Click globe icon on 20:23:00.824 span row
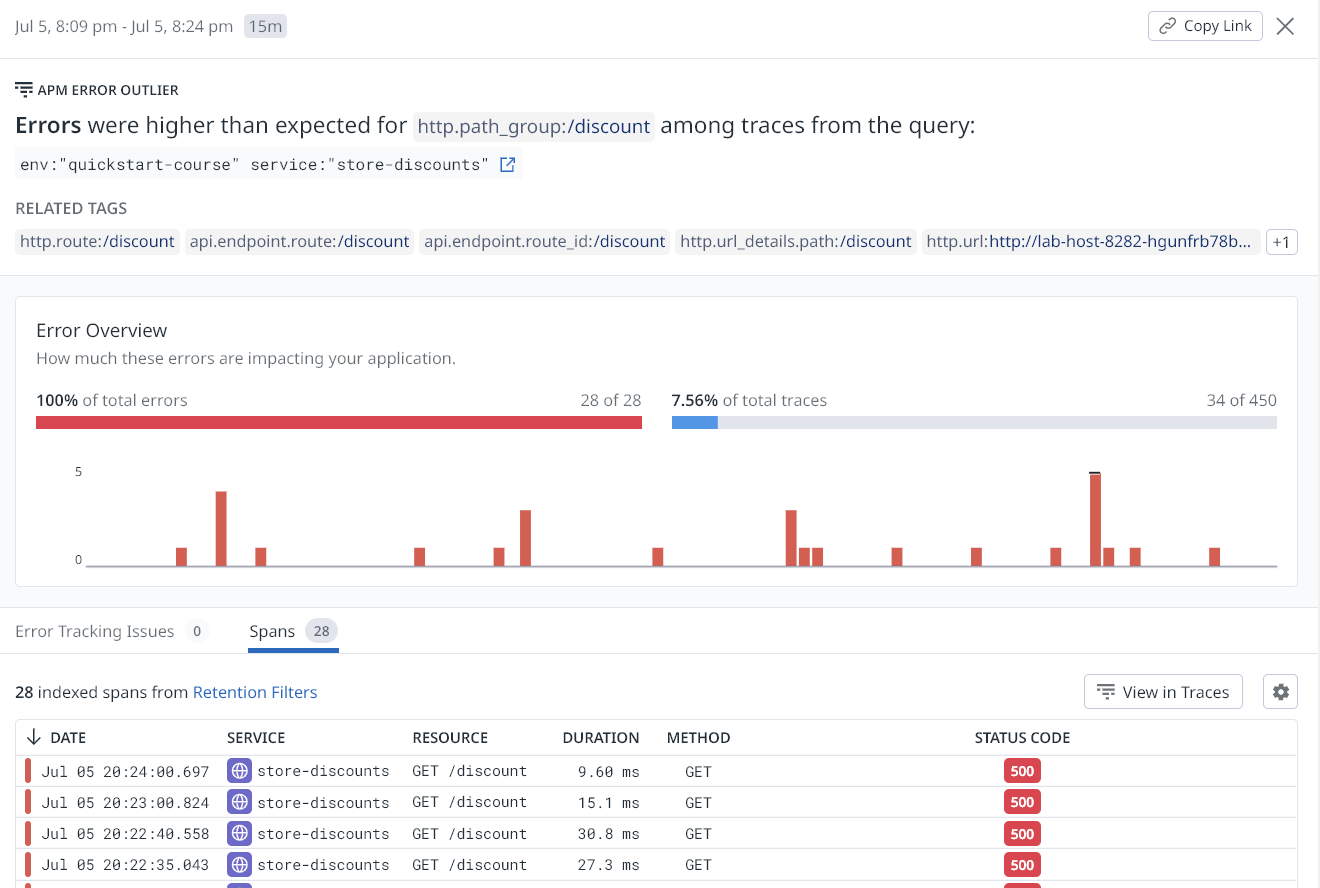The image size is (1320, 888). click(x=239, y=802)
